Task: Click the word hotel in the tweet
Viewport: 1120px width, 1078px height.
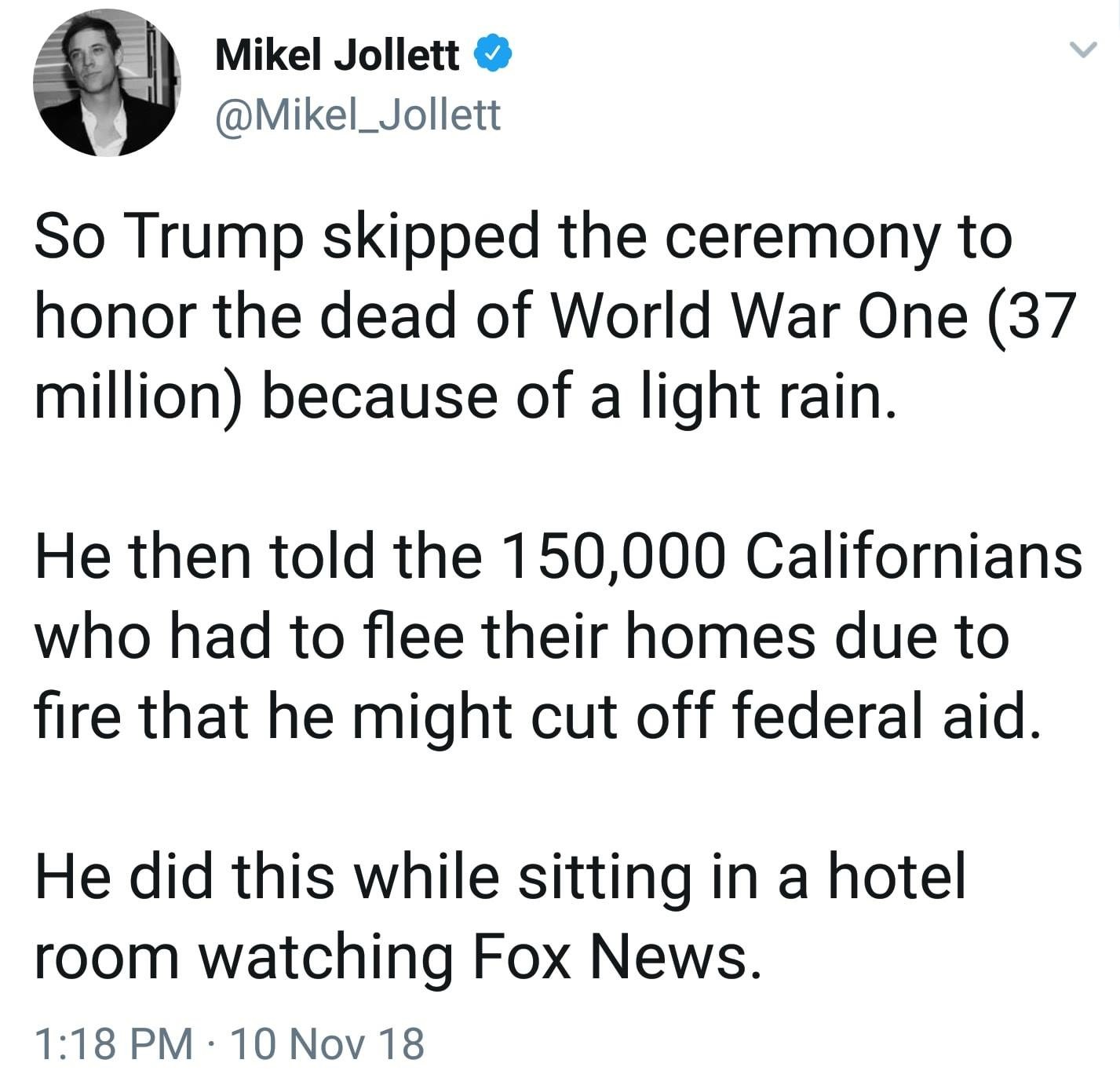Action: click(897, 877)
